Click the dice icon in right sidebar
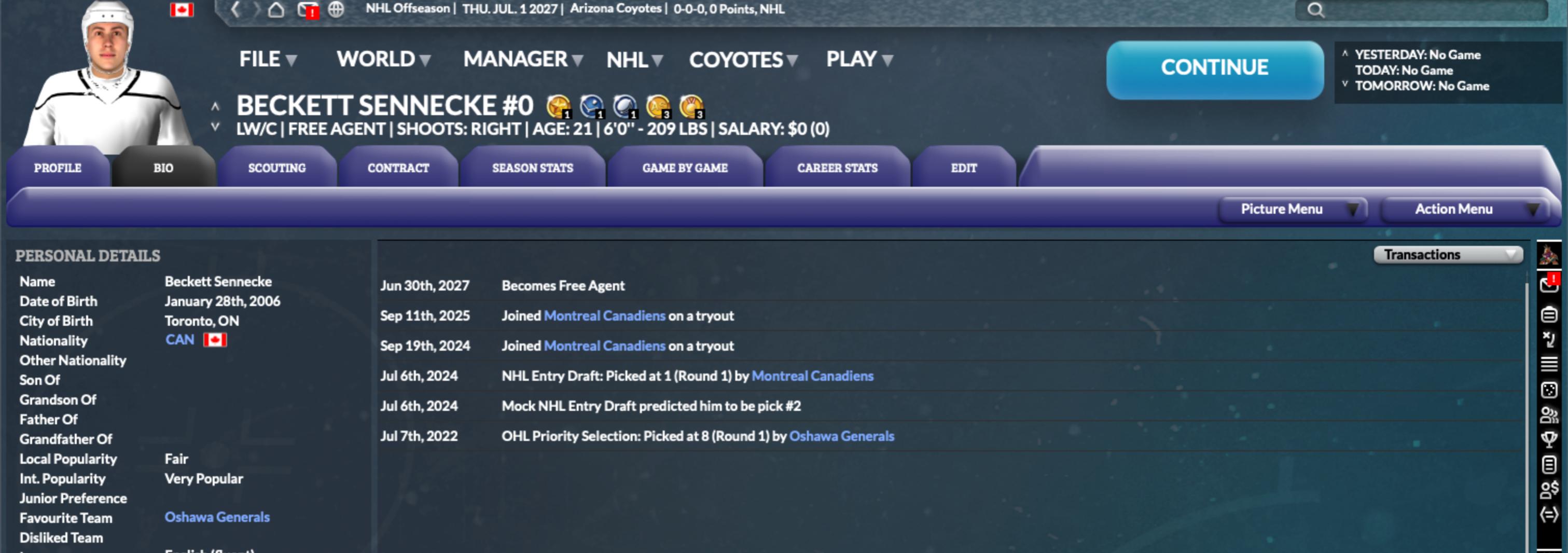 coord(1548,390)
